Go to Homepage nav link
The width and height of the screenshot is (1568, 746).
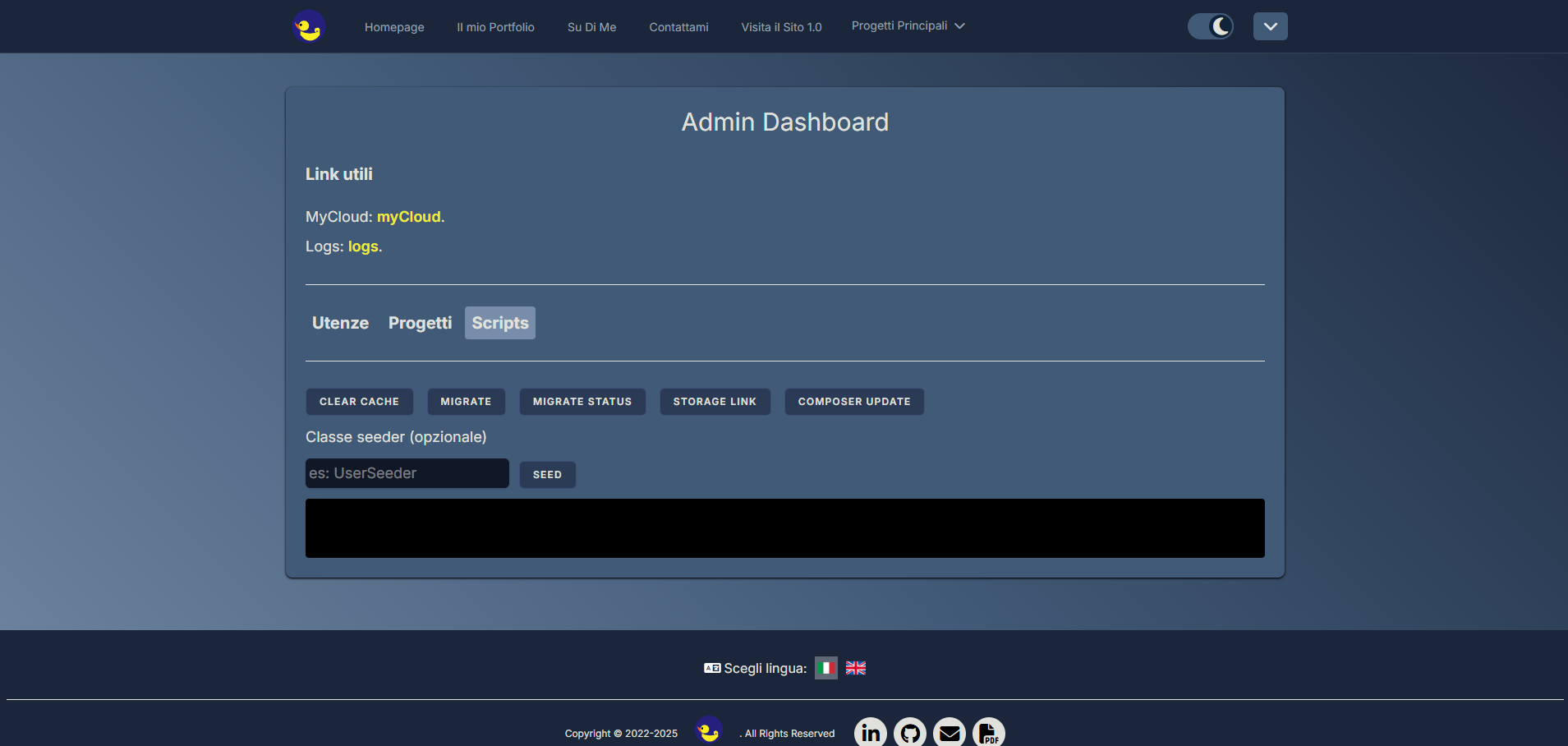point(394,27)
